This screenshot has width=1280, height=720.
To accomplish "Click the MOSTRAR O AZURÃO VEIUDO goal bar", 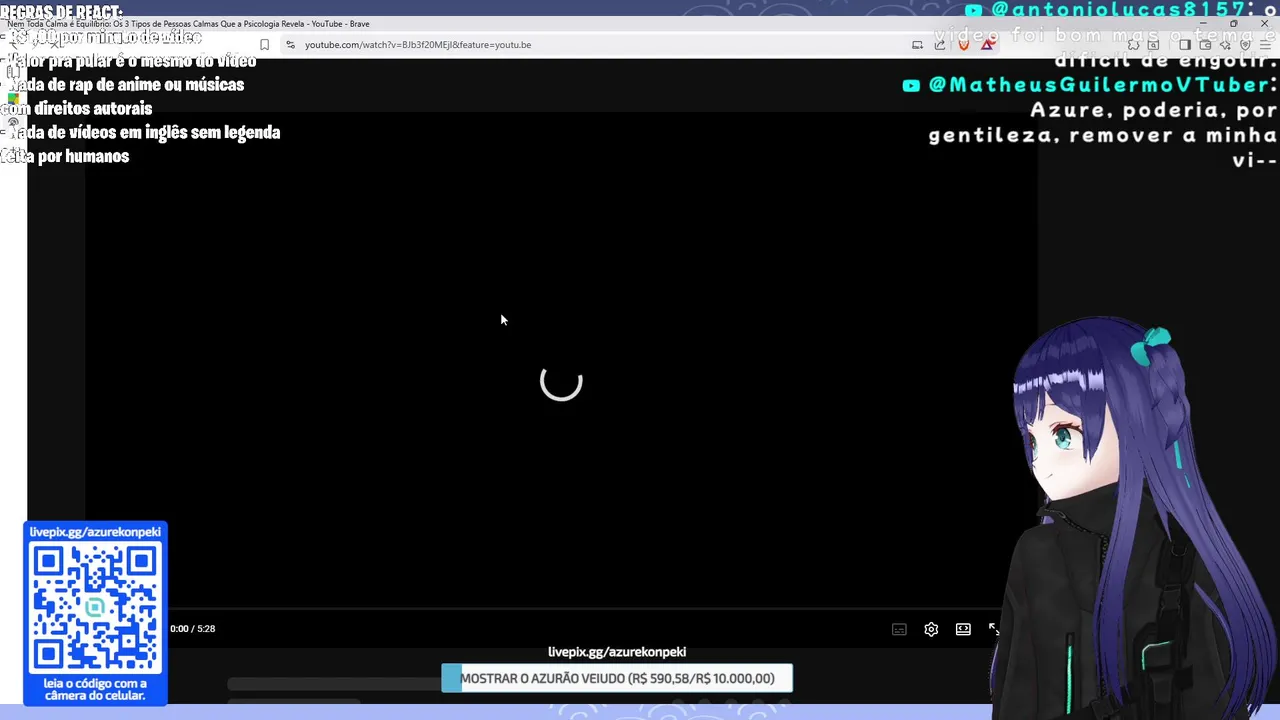I will click(x=617, y=678).
